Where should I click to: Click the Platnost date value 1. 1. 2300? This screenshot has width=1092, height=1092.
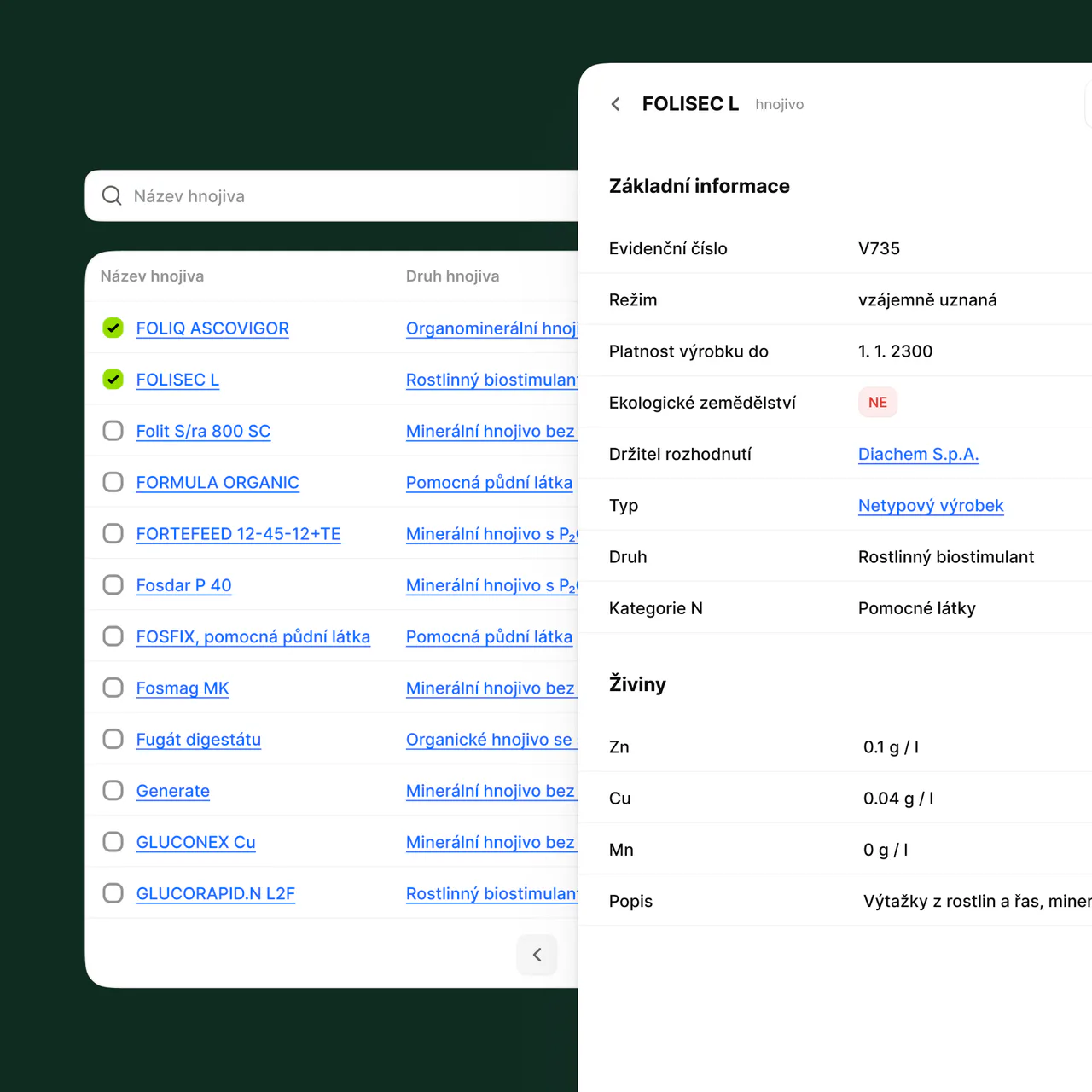pyautogui.click(x=895, y=351)
